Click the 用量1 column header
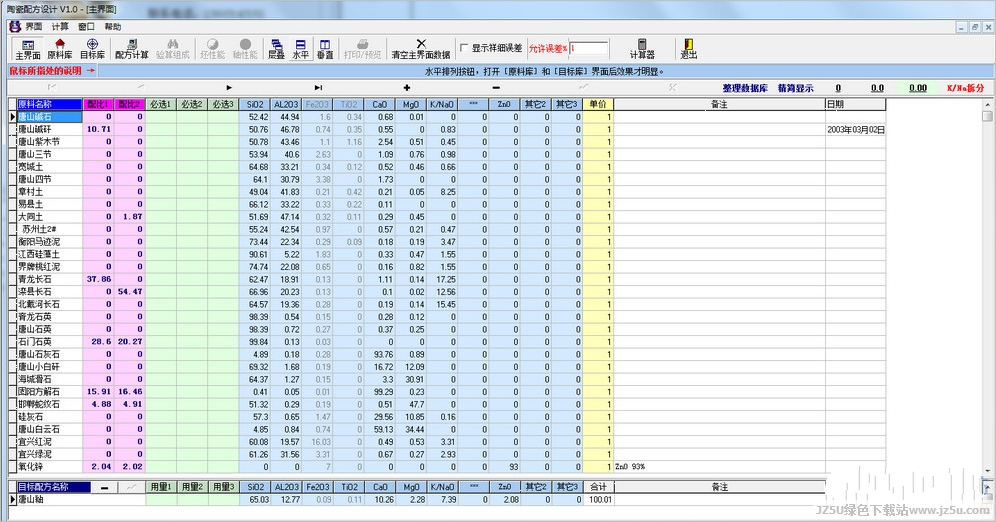Image resolution: width=996 pixels, height=522 pixels. point(161,487)
